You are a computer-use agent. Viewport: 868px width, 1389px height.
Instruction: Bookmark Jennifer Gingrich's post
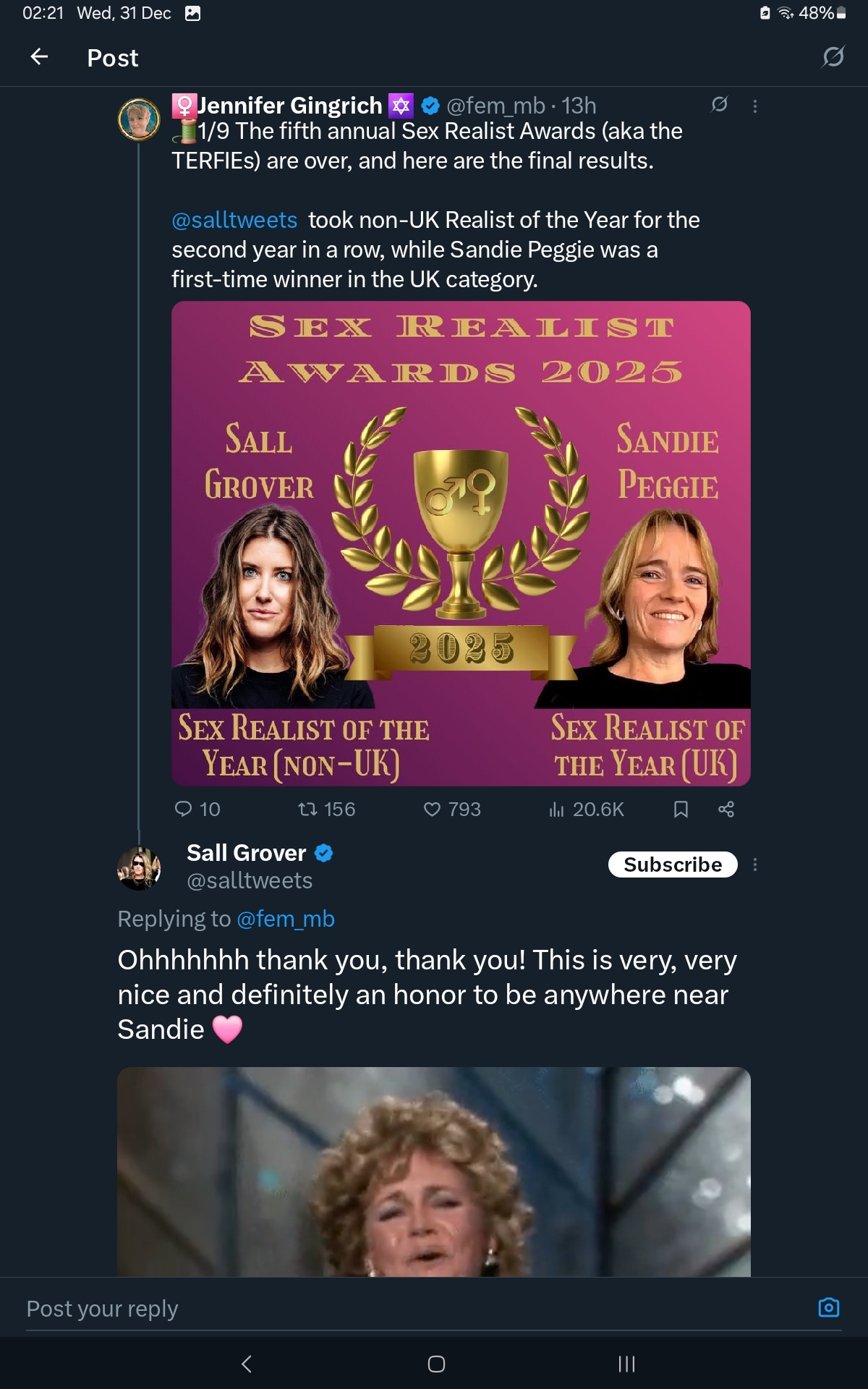pos(681,809)
